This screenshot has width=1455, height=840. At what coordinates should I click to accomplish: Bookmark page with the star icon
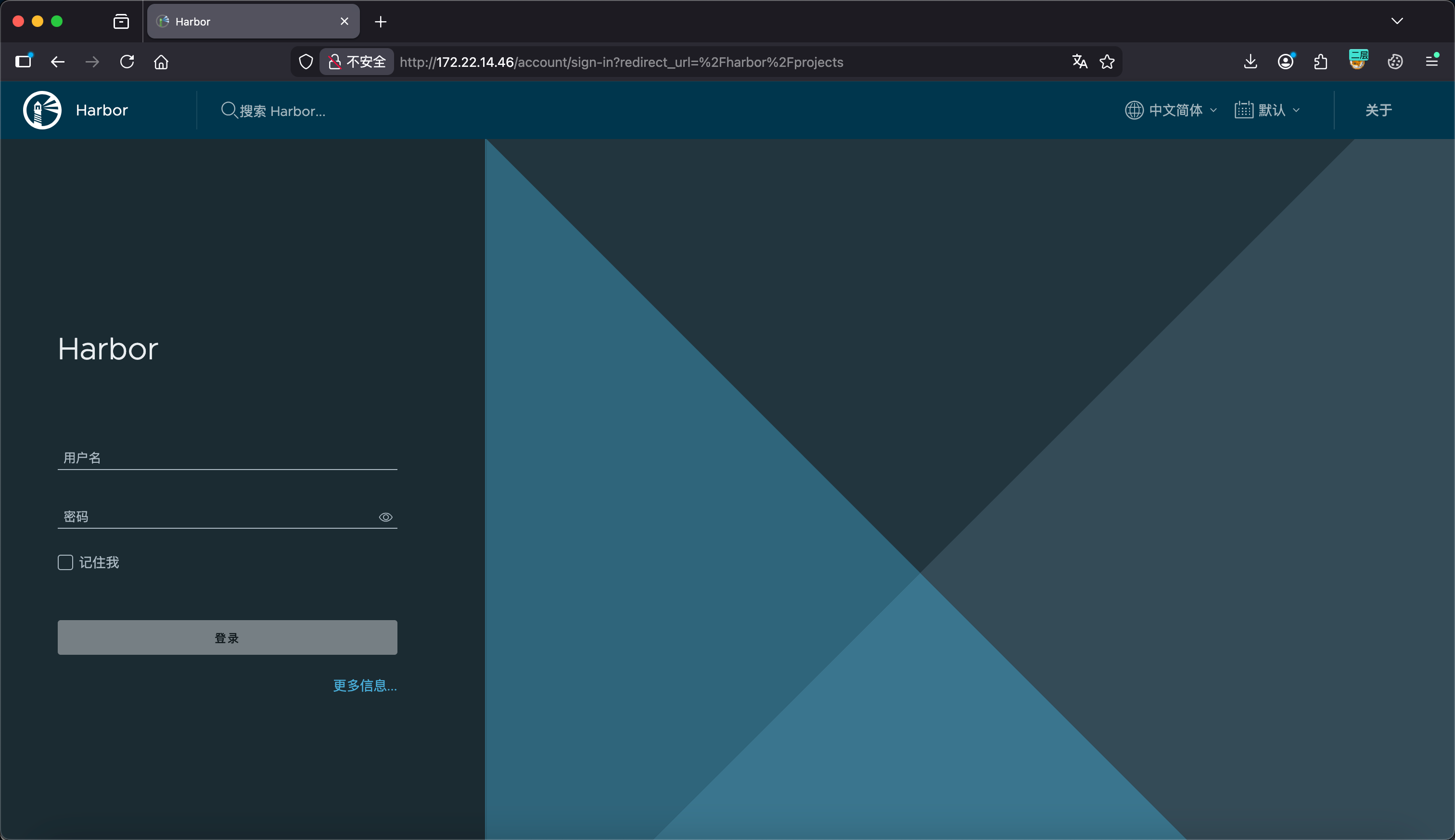click(x=1107, y=62)
